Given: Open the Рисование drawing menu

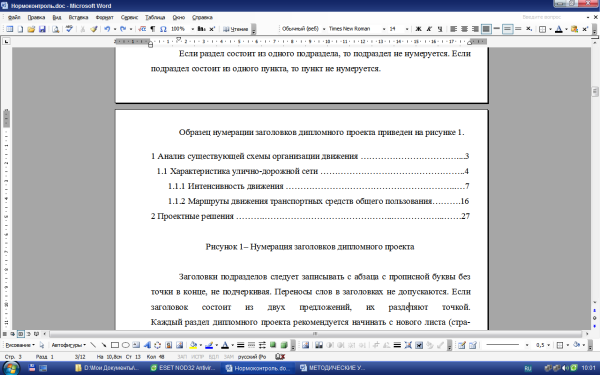Looking at the screenshot, I should (20, 345).
